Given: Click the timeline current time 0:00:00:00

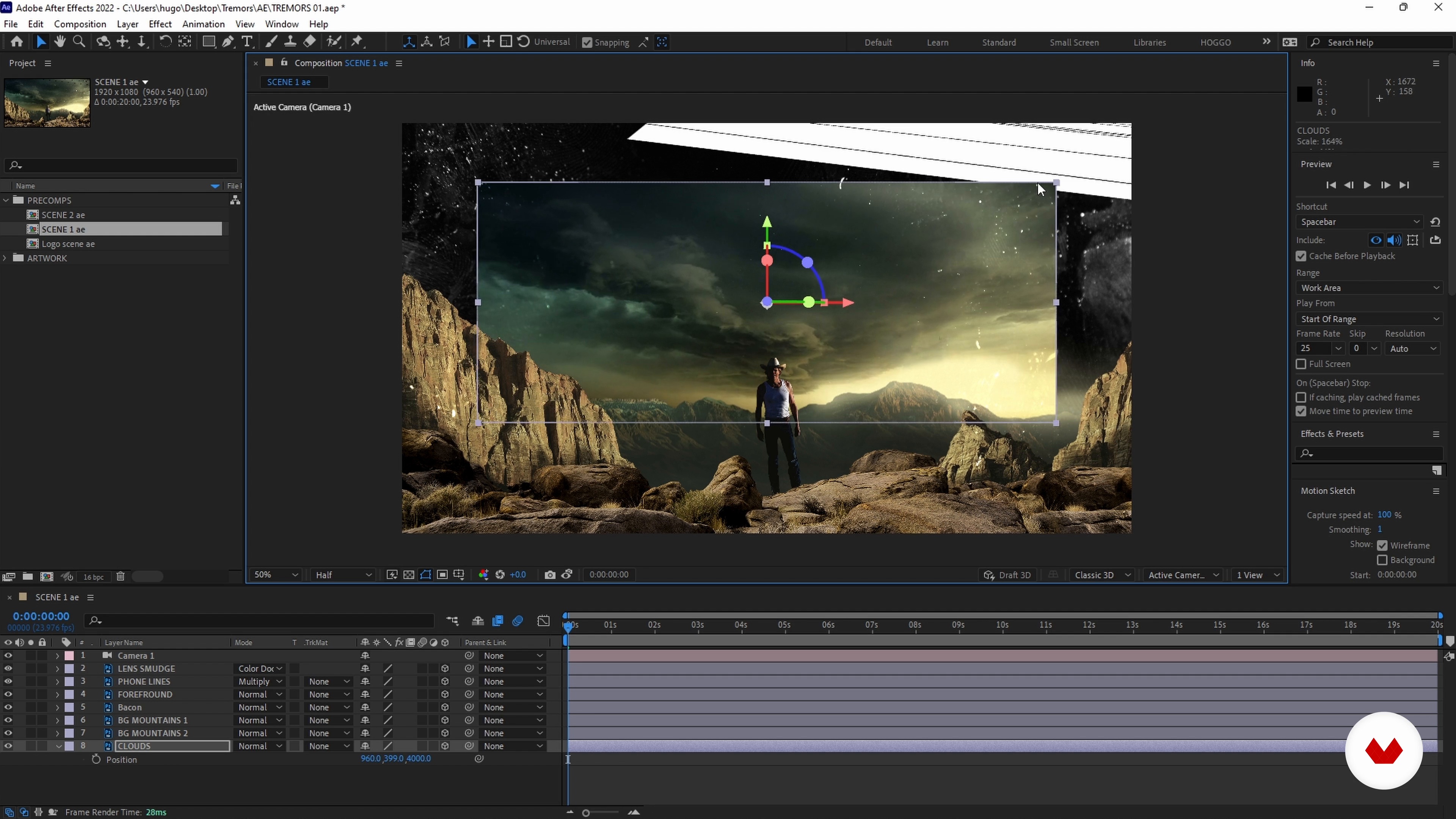Looking at the screenshot, I should (41, 616).
